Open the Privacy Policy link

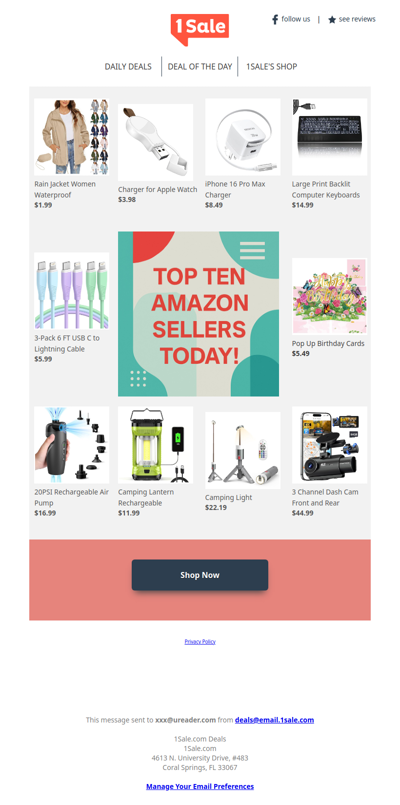[x=200, y=642]
